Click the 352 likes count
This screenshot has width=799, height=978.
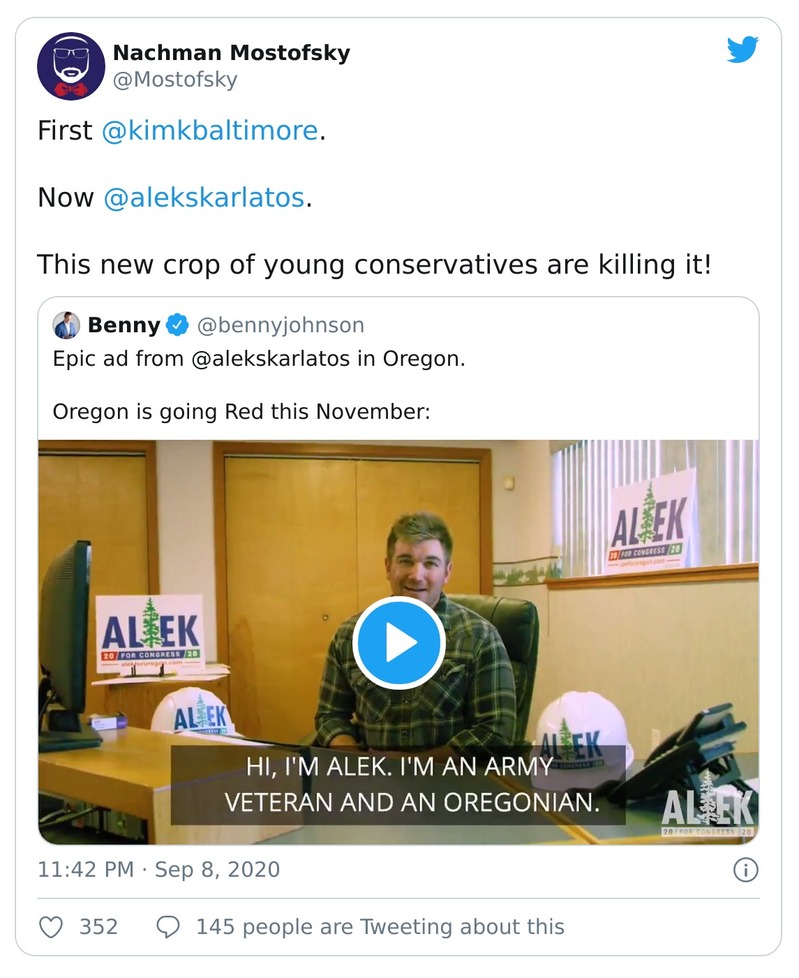98,927
